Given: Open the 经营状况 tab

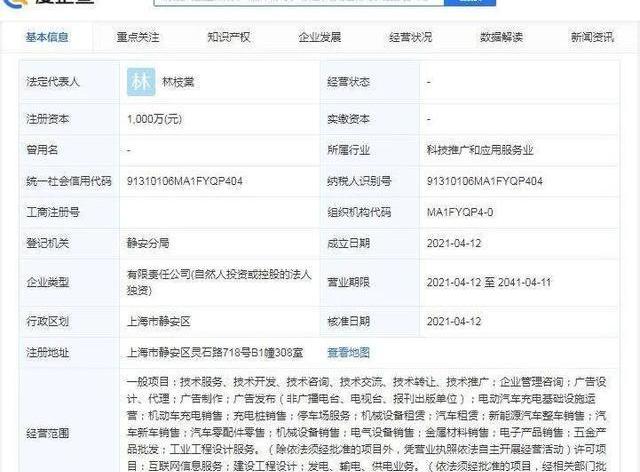Looking at the screenshot, I should tap(410, 37).
